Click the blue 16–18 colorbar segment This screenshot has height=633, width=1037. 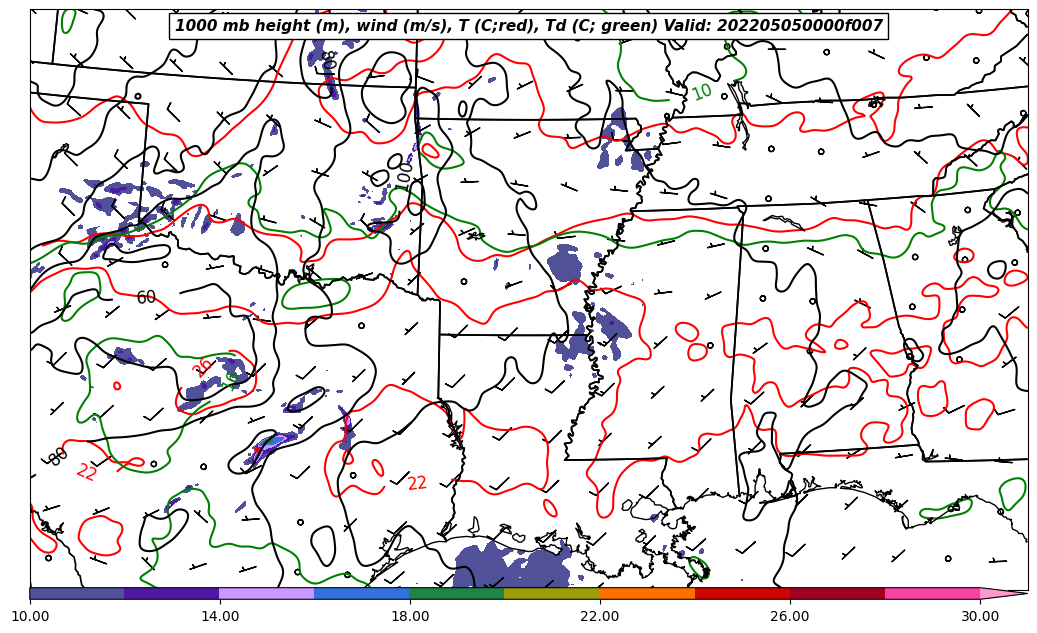pos(362,593)
